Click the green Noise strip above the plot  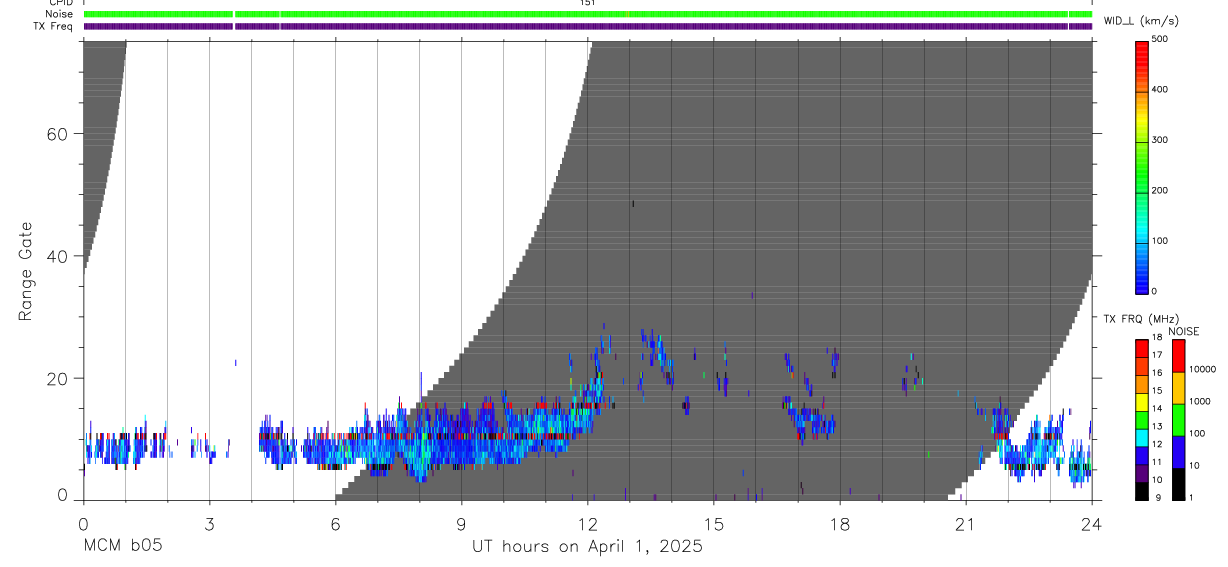click(x=588, y=14)
